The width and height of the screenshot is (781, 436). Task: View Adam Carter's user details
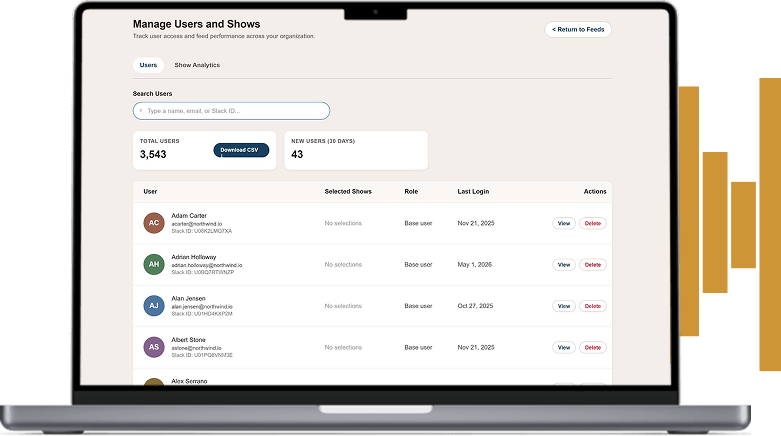[x=564, y=223]
